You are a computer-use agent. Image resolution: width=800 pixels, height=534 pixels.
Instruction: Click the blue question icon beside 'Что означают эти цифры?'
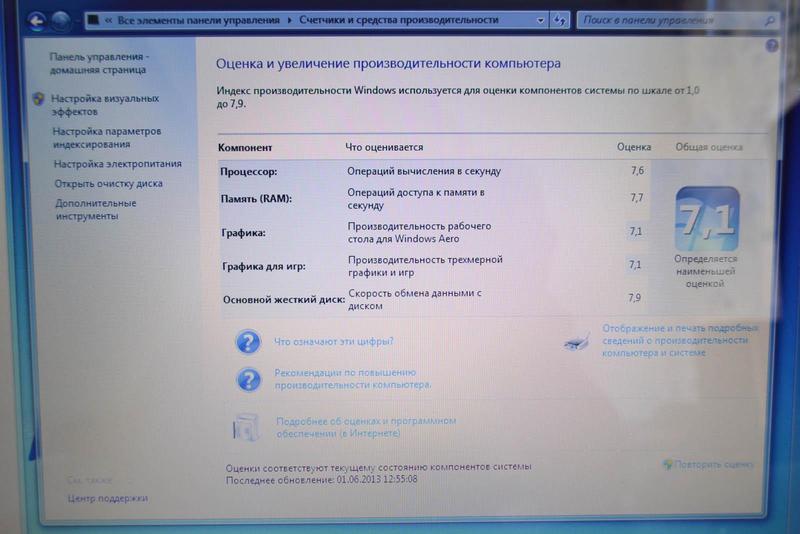[248, 343]
